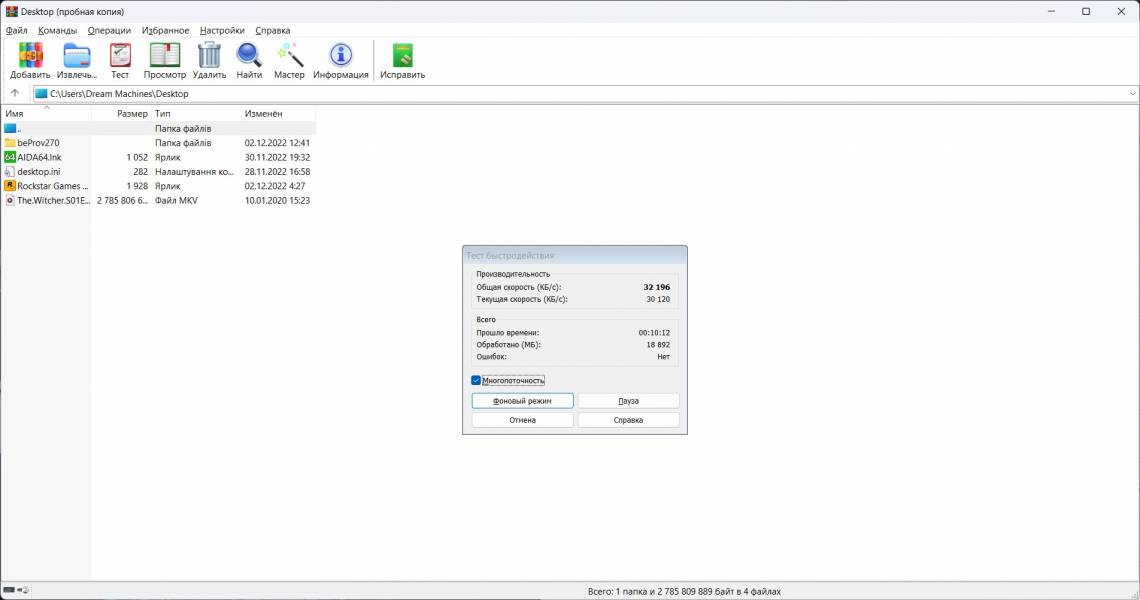
Task: Open the Команды menu
Action: click(57, 31)
